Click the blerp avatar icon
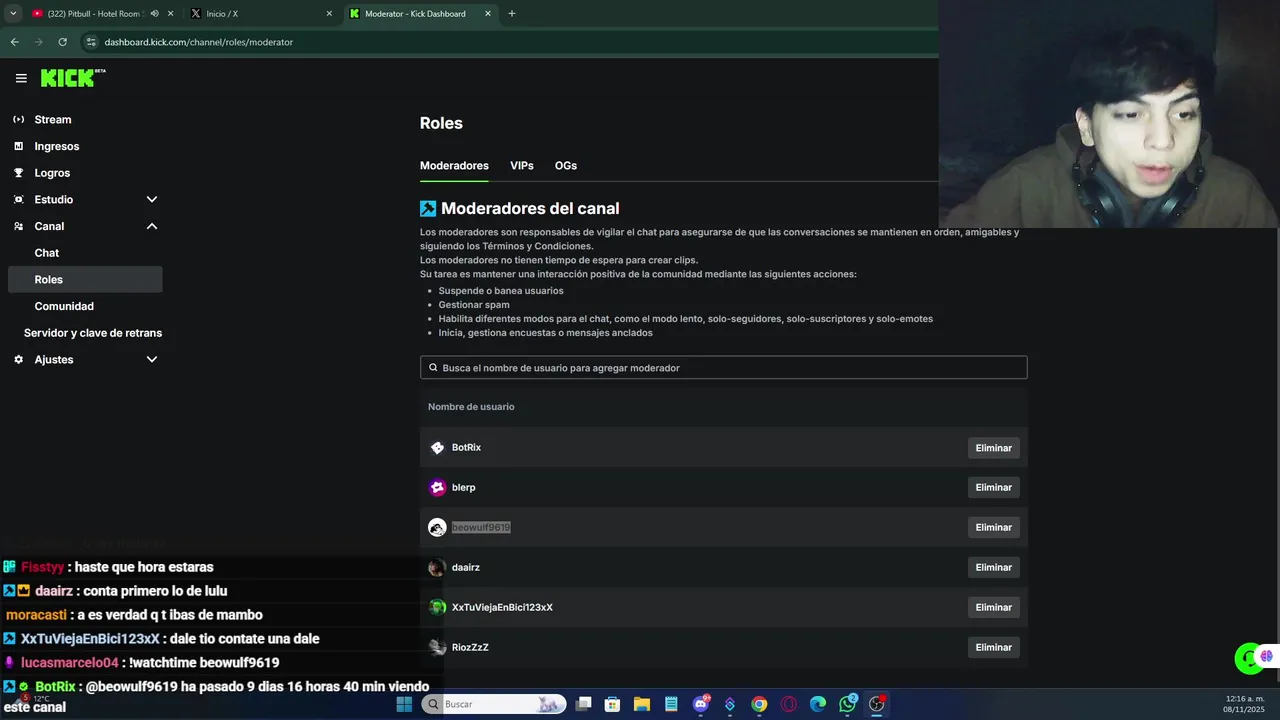The image size is (1280, 720). click(437, 487)
